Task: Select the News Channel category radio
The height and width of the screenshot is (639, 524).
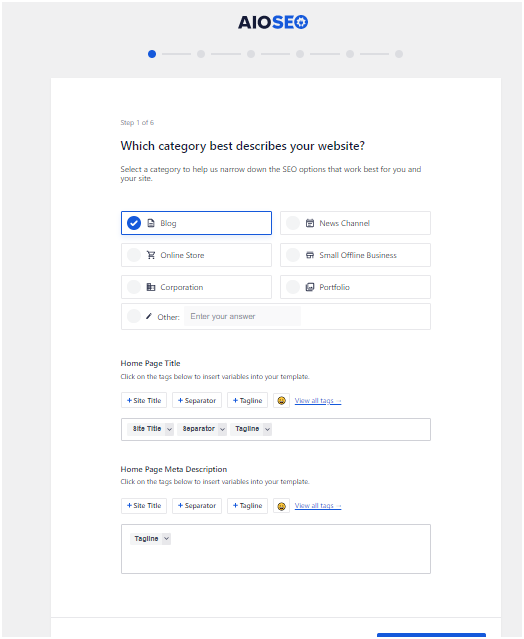Action: point(293,223)
